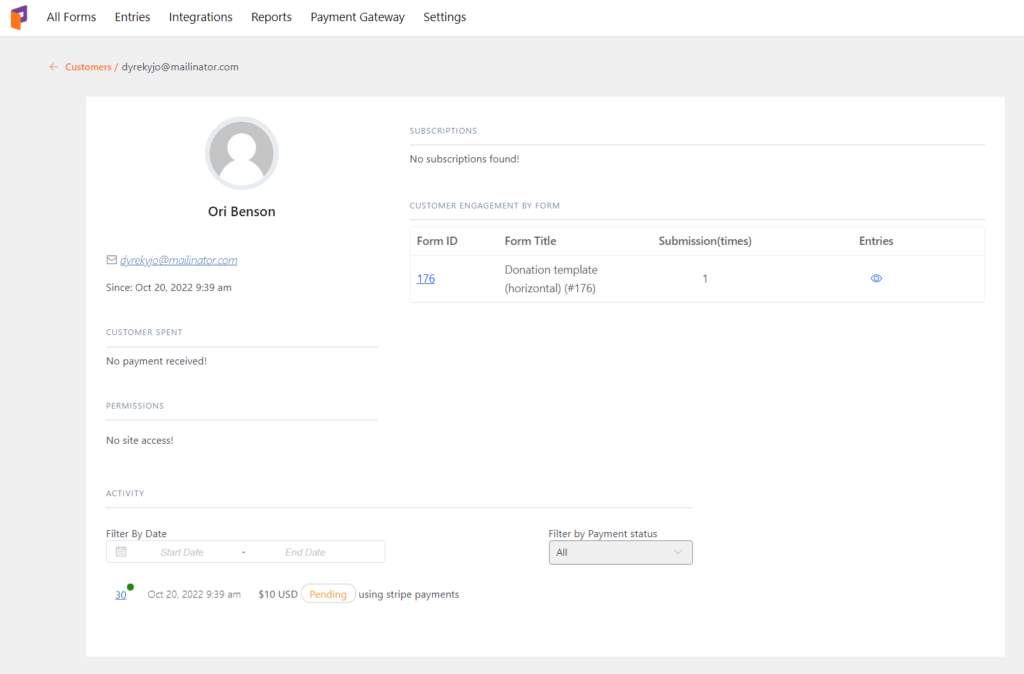The image size is (1024, 674).
Task: Click the submission count link showing 1
Action: tap(705, 278)
